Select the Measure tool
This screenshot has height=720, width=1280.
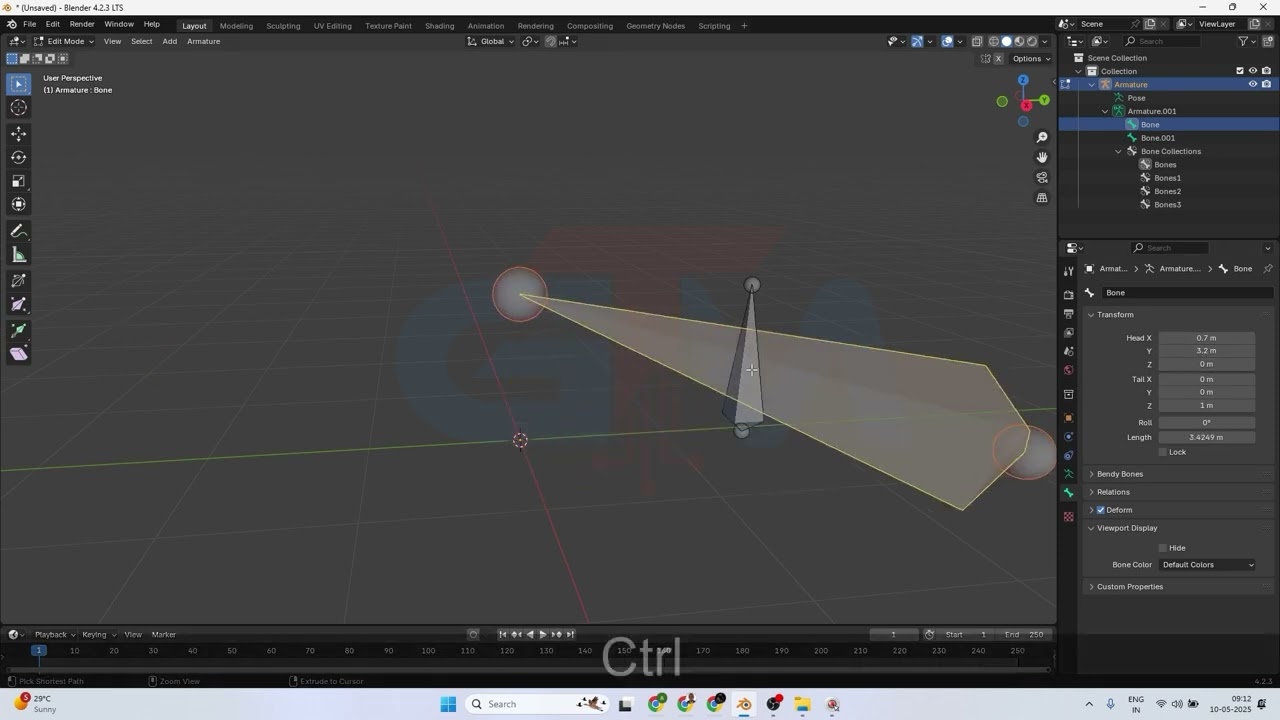click(18, 255)
